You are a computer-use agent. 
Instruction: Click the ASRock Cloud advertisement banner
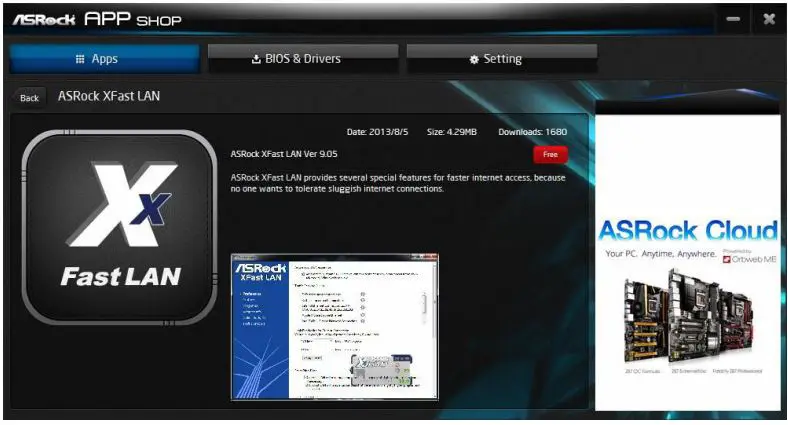click(688, 262)
